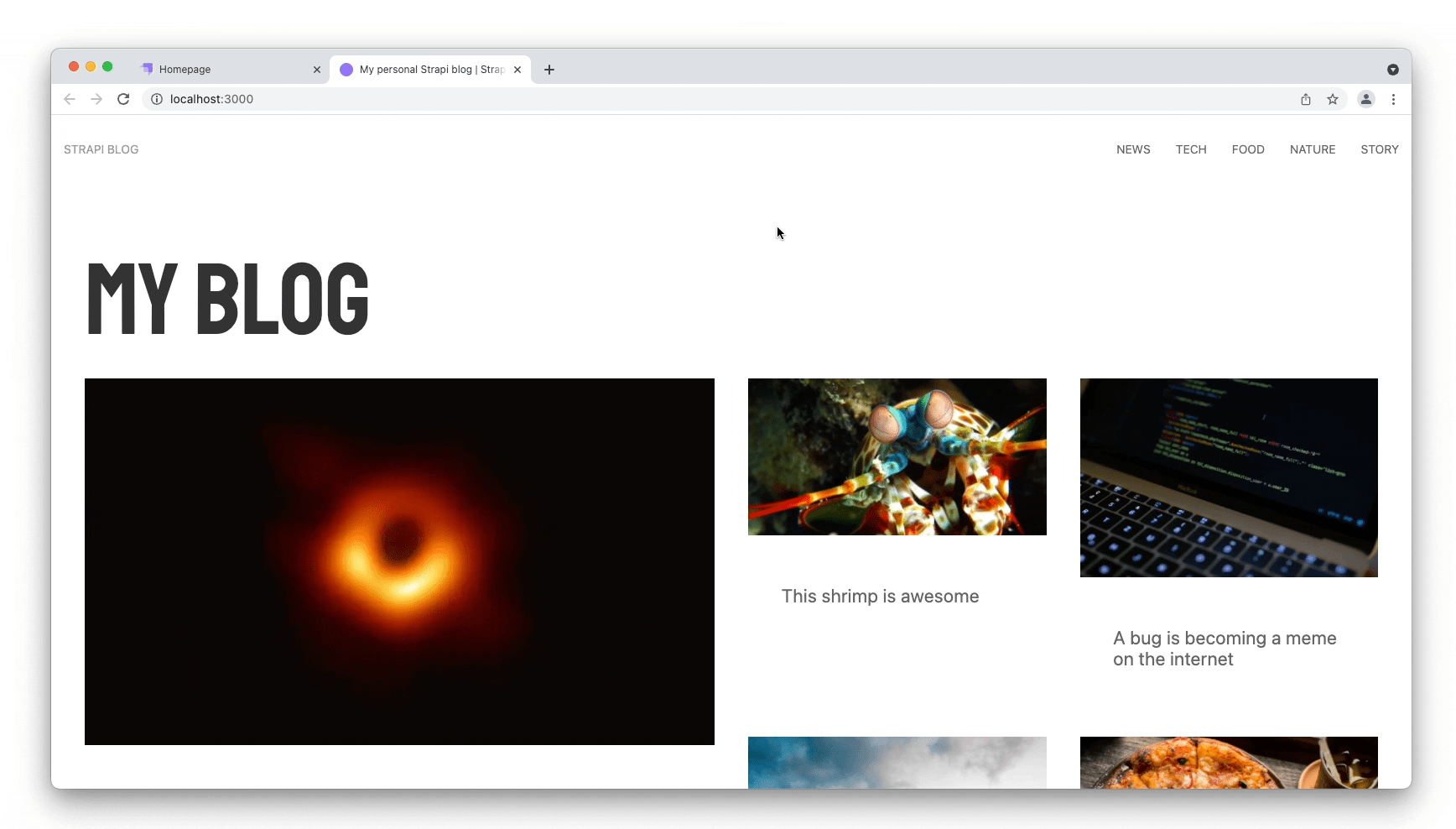
Task: Click the black hole article image
Action: (x=399, y=560)
